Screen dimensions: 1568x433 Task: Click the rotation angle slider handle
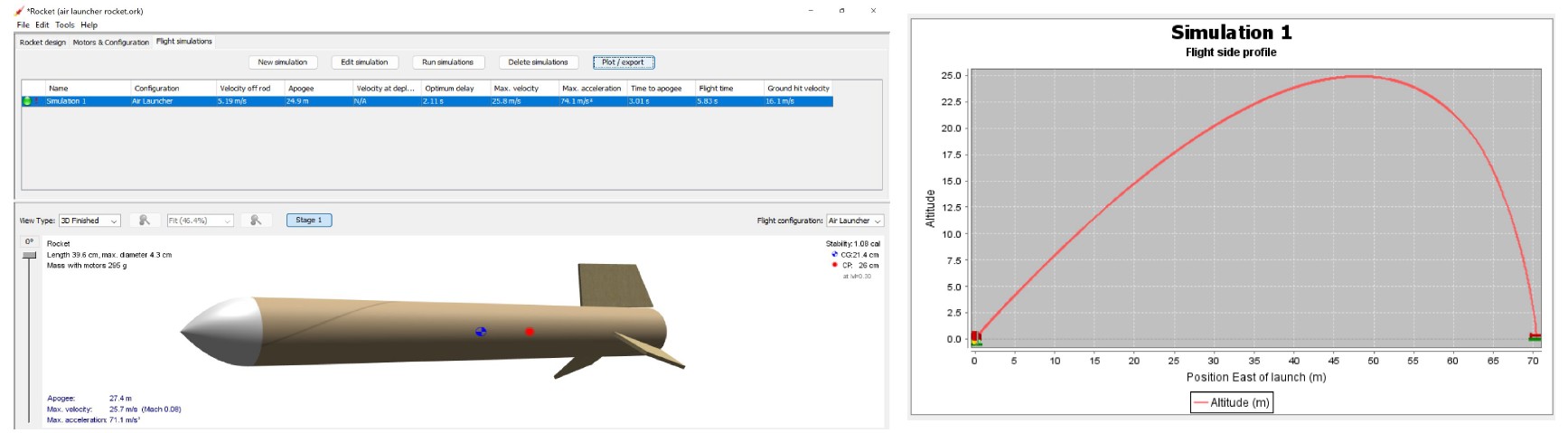30,256
